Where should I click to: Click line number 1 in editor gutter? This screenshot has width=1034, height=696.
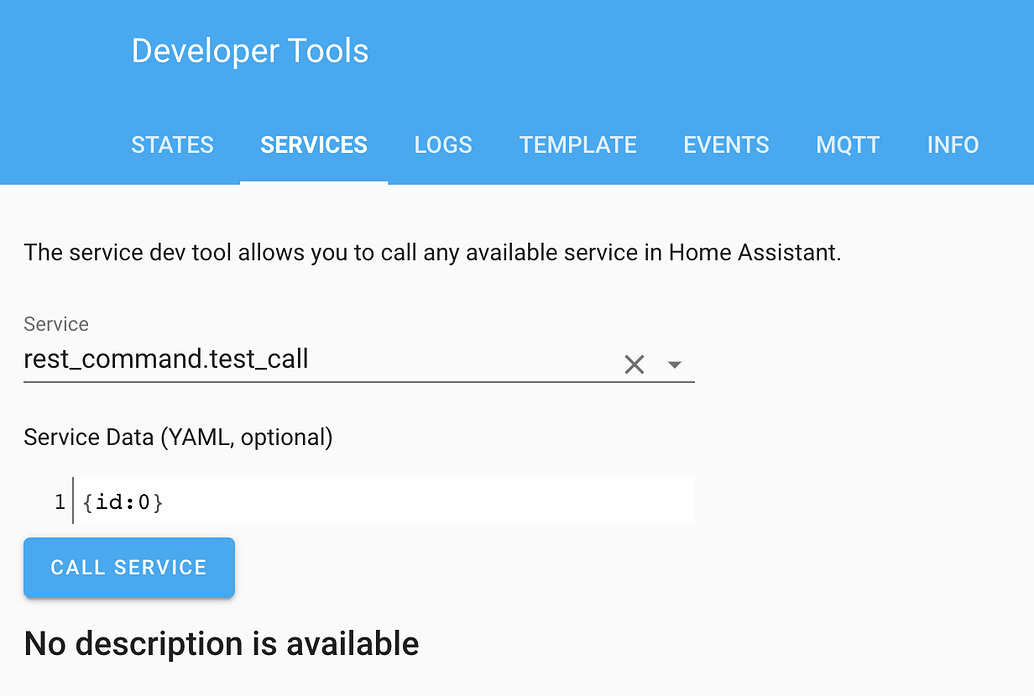click(x=60, y=502)
